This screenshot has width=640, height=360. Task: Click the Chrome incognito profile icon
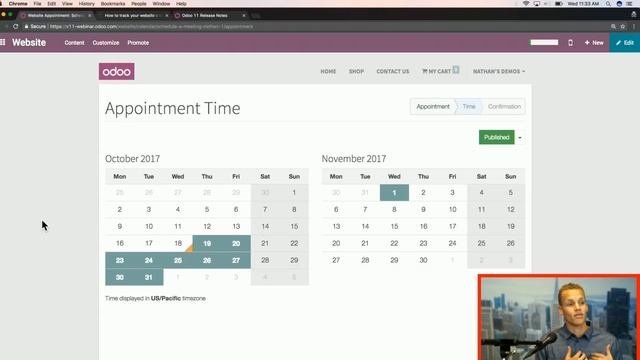click(634, 15)
